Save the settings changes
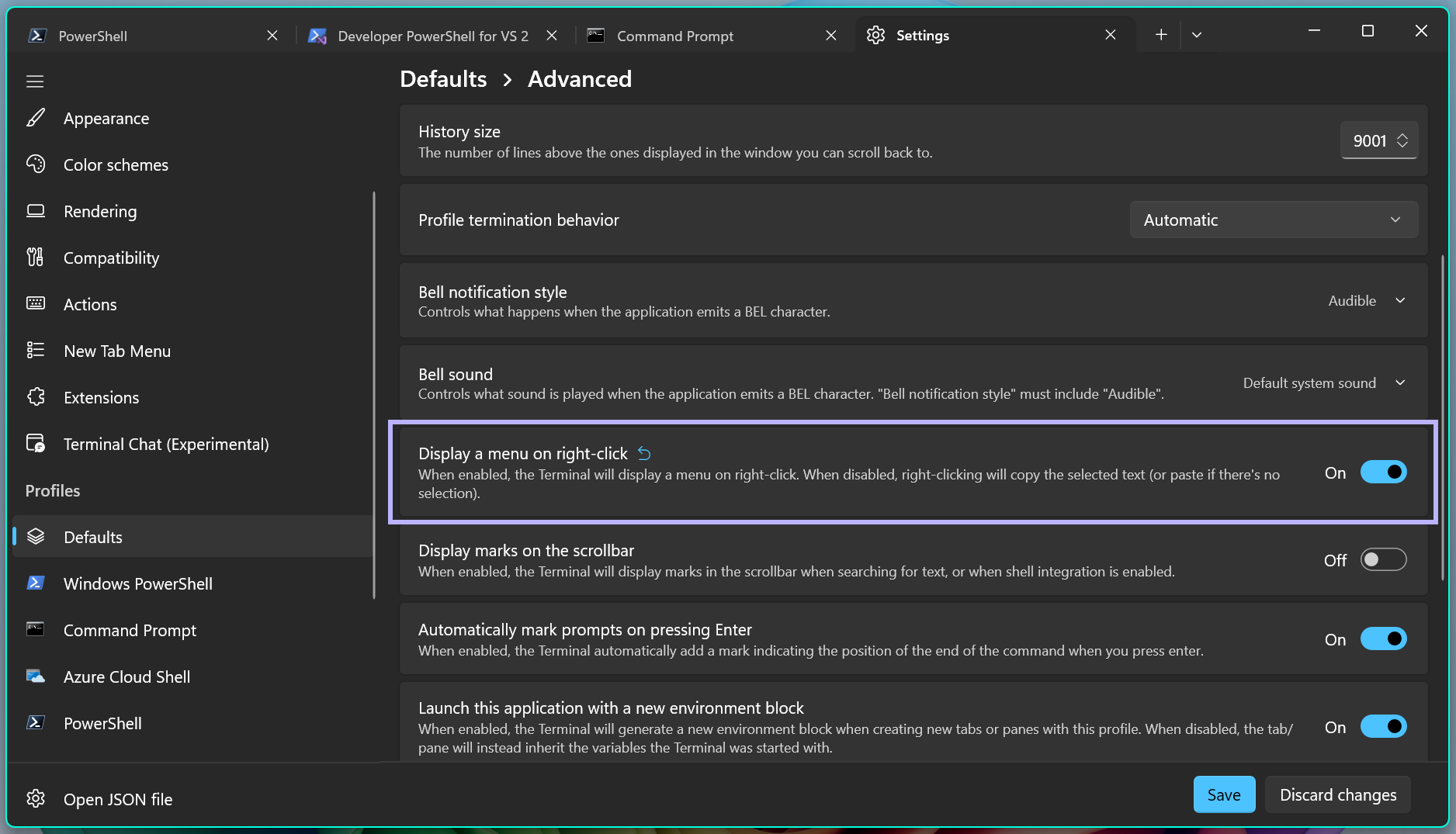Viewport: 1456px width, 834px height. pos(1224,794)
